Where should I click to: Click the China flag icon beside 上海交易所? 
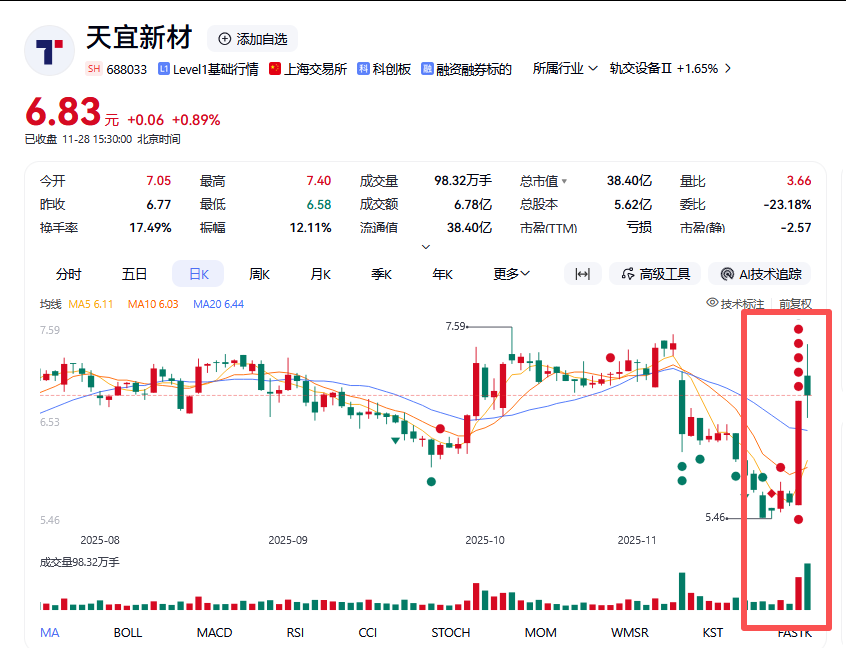click(x=275, y=69)
